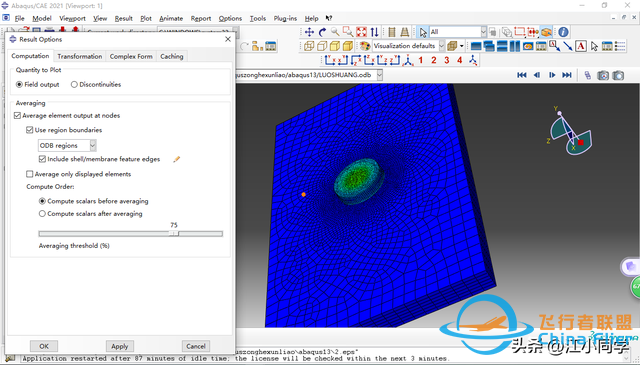Step to the next frame
Screen dimensions: 640x365
[552, 75]
